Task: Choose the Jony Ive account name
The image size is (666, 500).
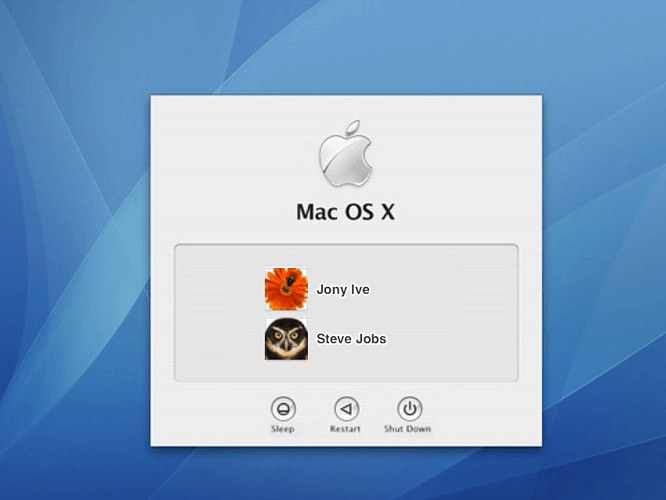Action: [343, 289]
